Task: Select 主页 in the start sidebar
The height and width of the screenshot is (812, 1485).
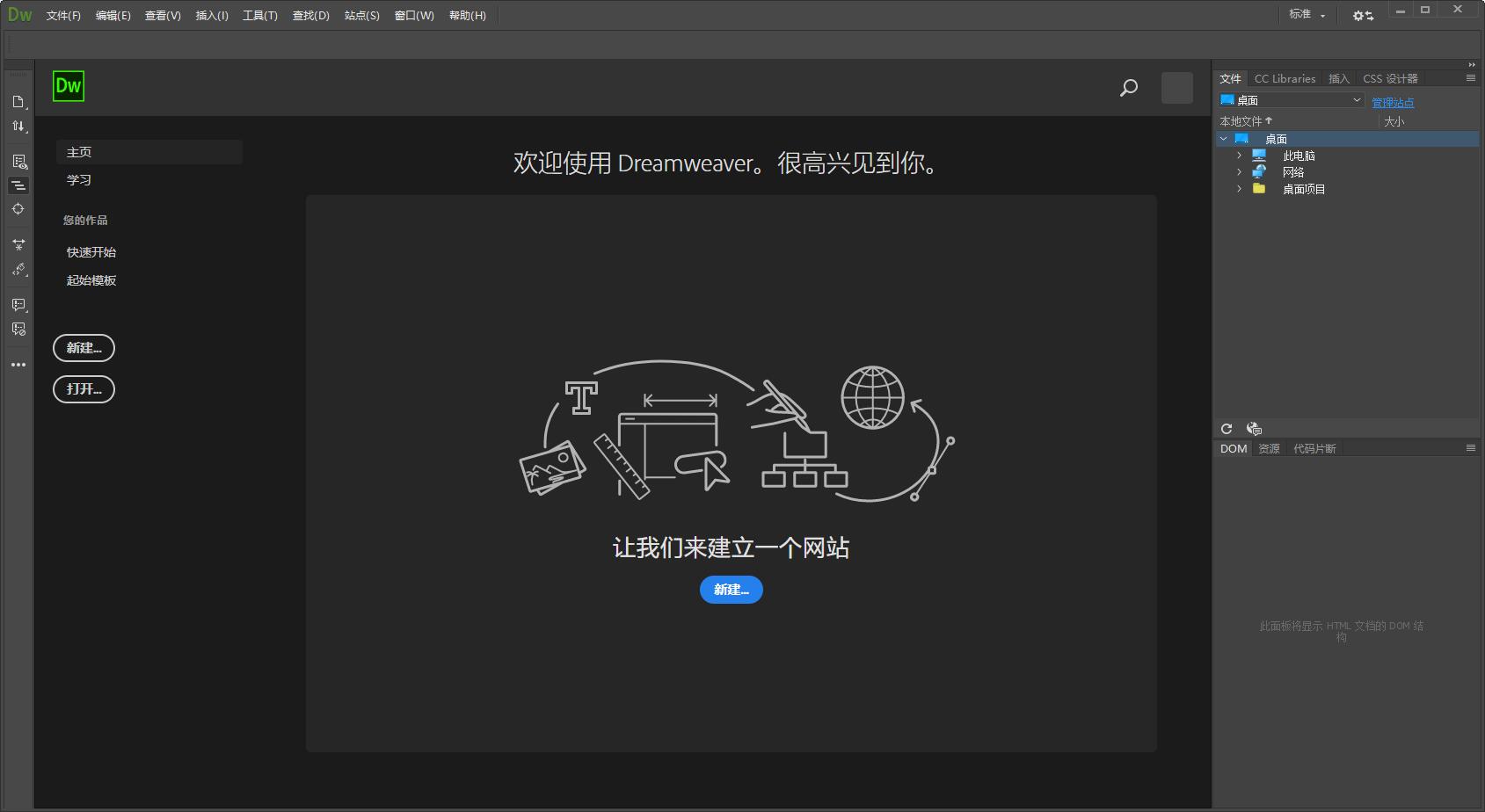Action: point(149,152)
